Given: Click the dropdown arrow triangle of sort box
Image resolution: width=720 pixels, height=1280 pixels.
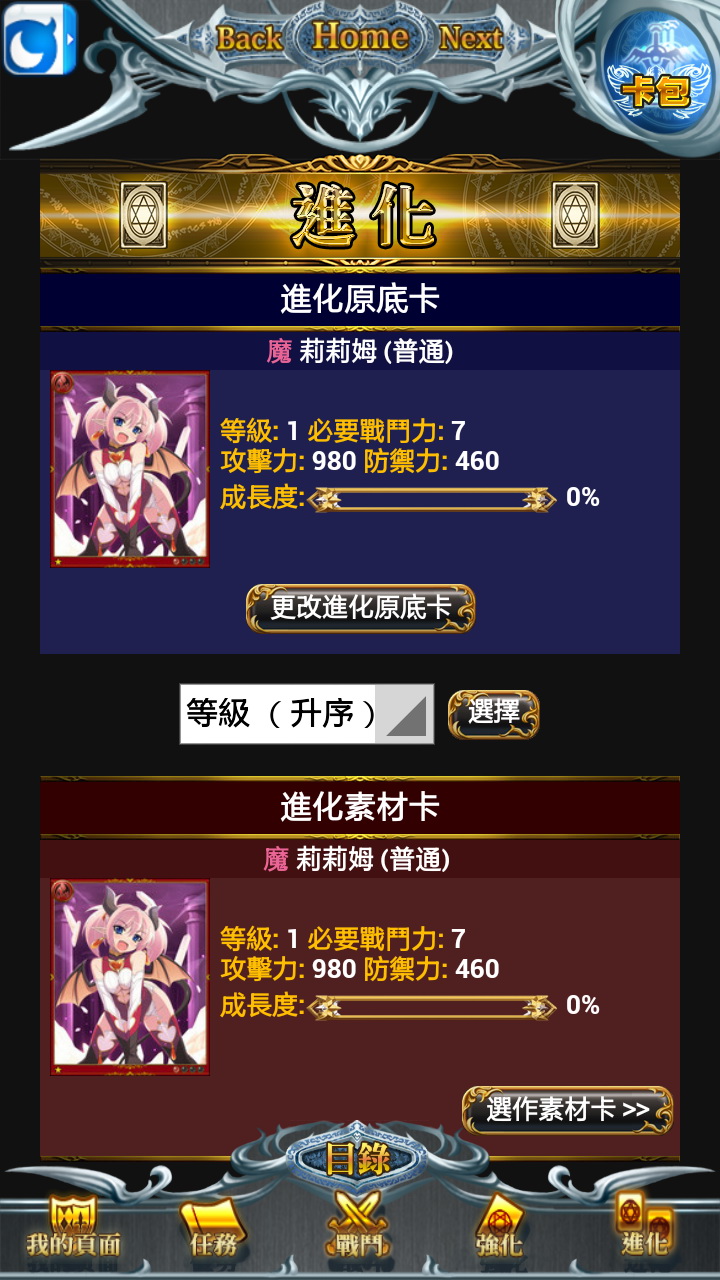Looking at the screenshot, I should [405, 714].
